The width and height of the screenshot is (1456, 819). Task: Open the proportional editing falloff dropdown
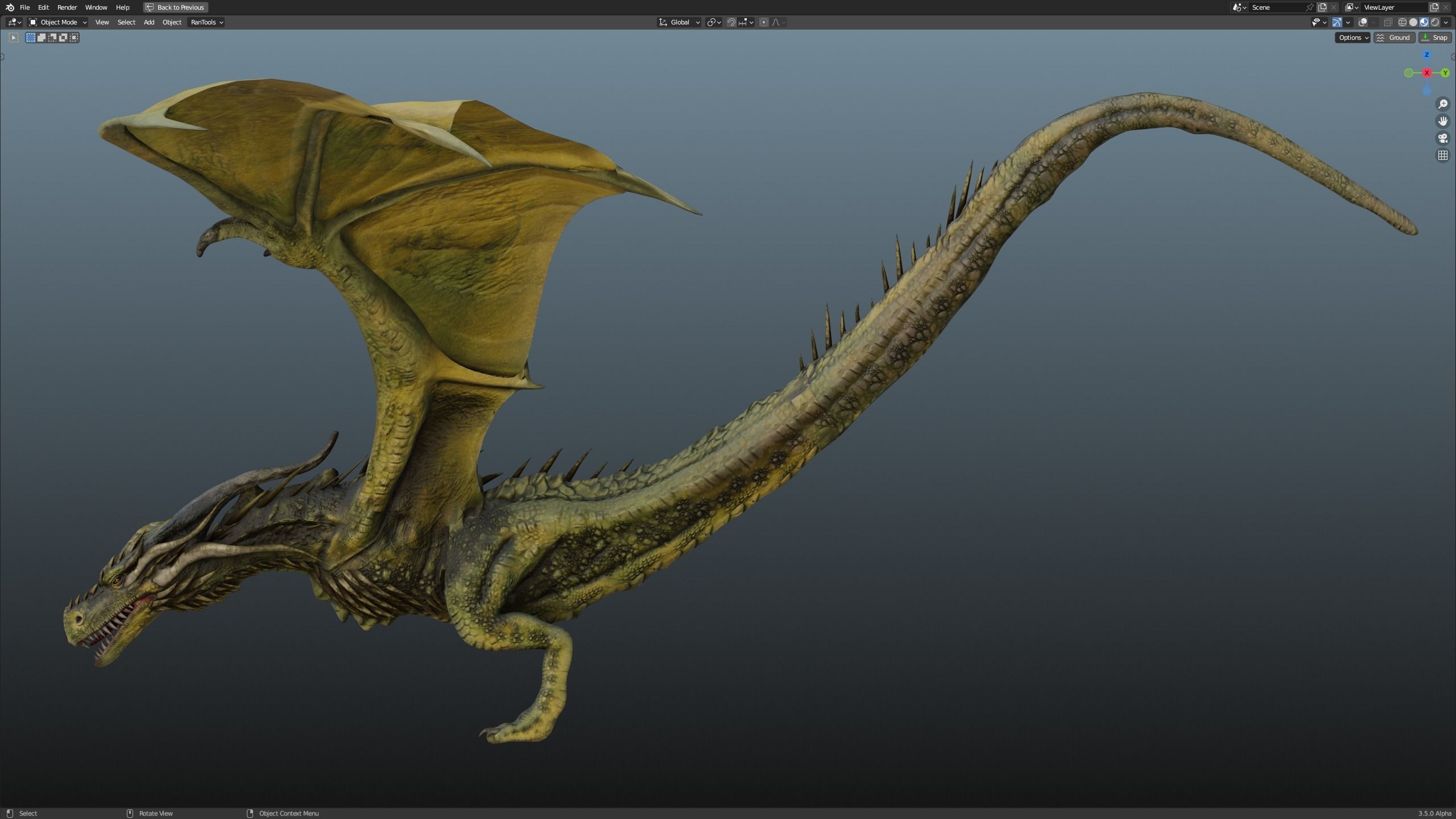pos(779,22)
